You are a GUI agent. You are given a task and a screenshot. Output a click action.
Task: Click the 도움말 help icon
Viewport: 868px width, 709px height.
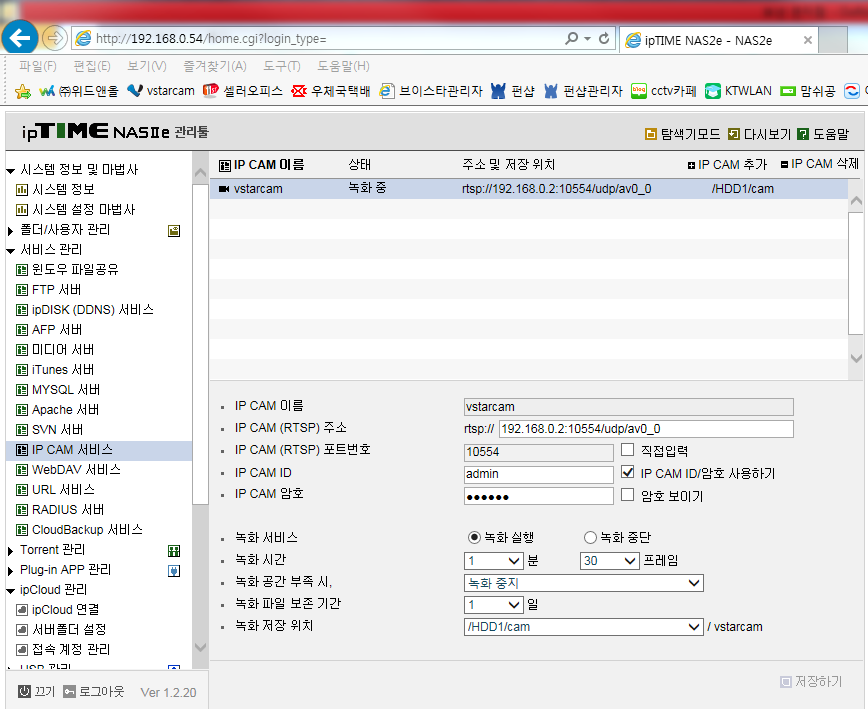coord(803,134)
